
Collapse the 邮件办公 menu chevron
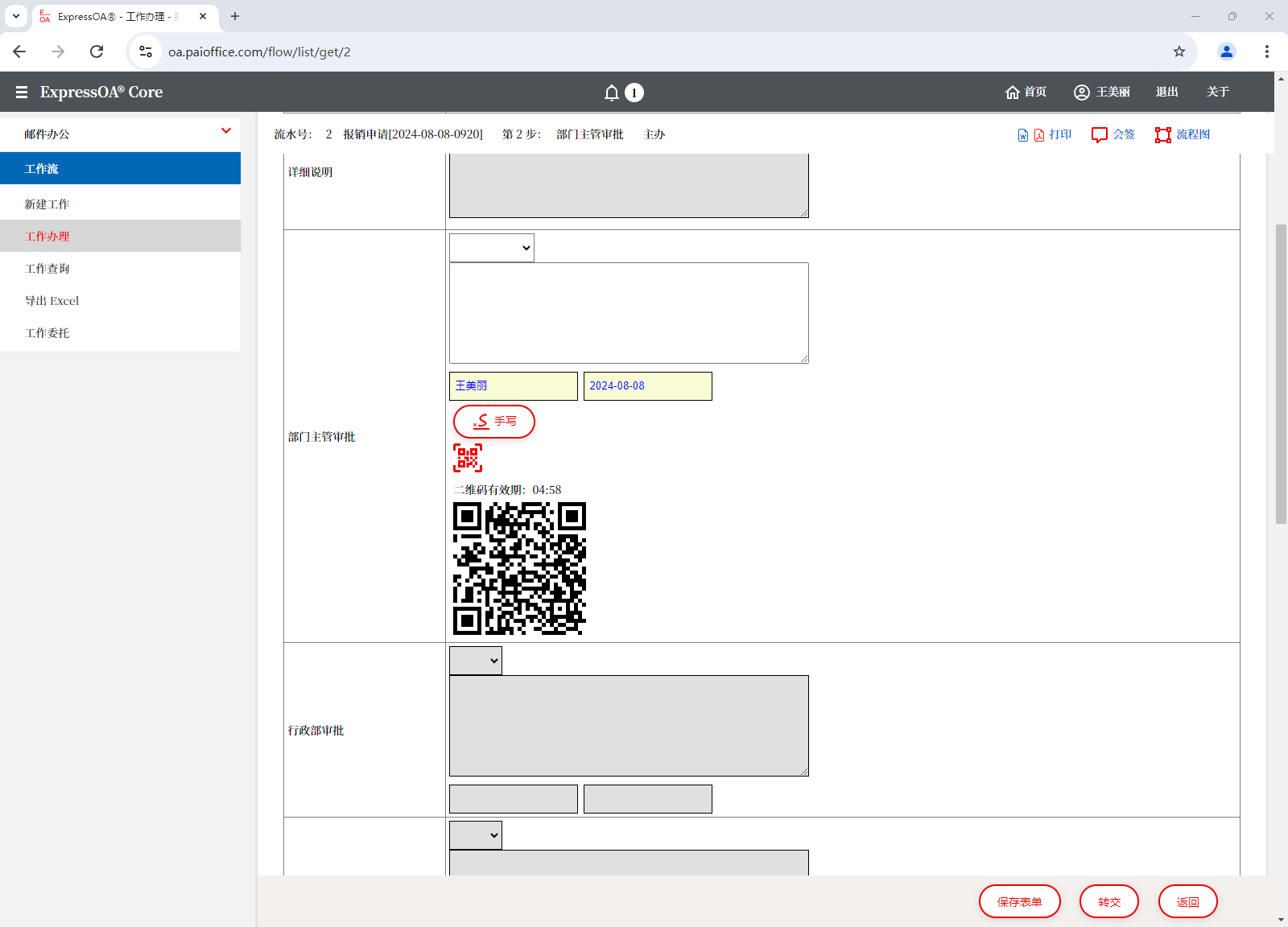[x=226, y=130]
